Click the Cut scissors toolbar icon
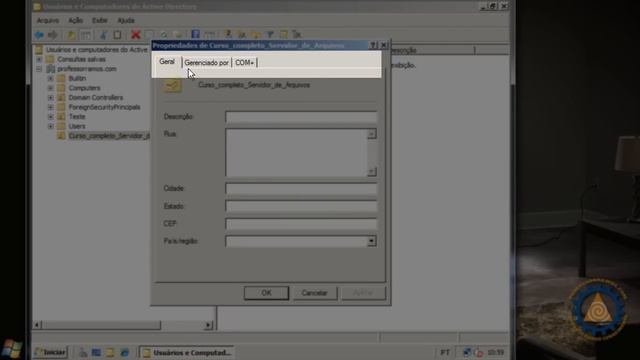This screenshot has height=360, width=640. [x=103, y=35]
